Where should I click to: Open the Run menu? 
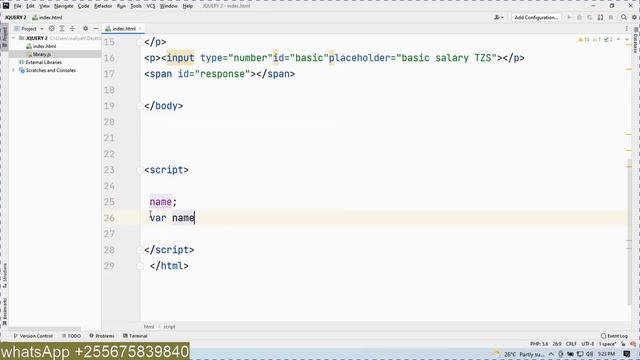pos(121,6)
